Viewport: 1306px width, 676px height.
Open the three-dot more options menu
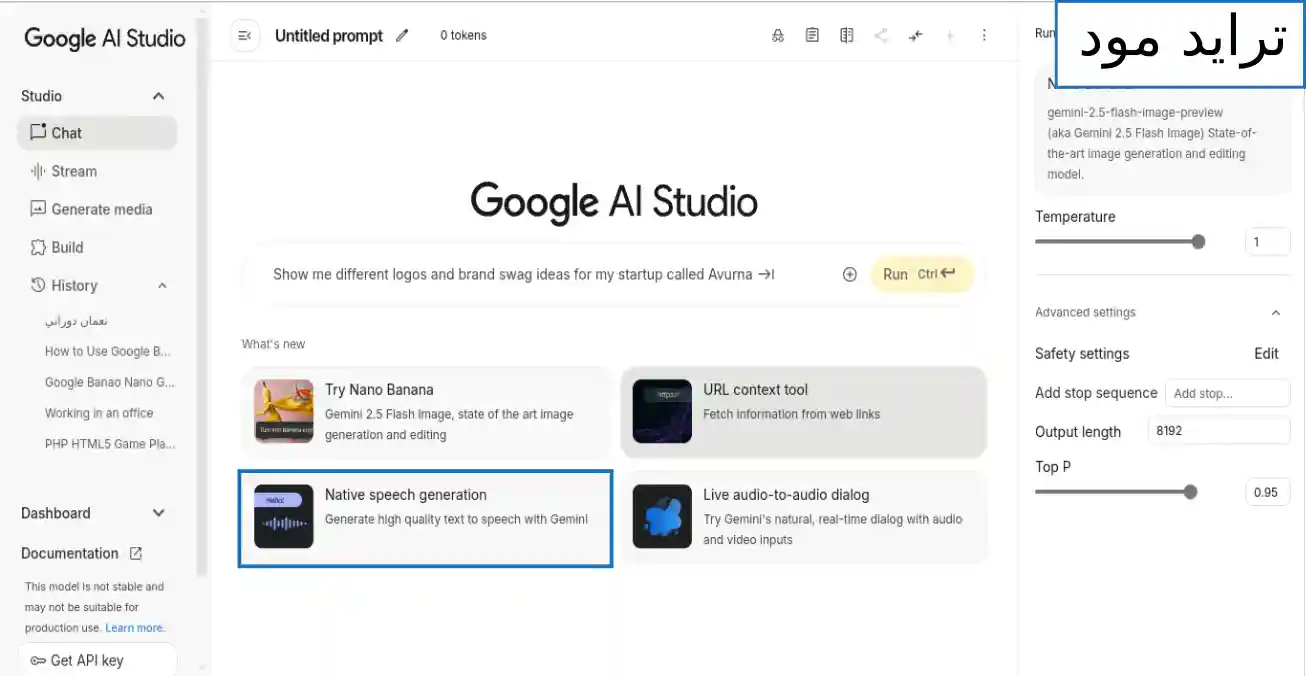click(984, 36)
